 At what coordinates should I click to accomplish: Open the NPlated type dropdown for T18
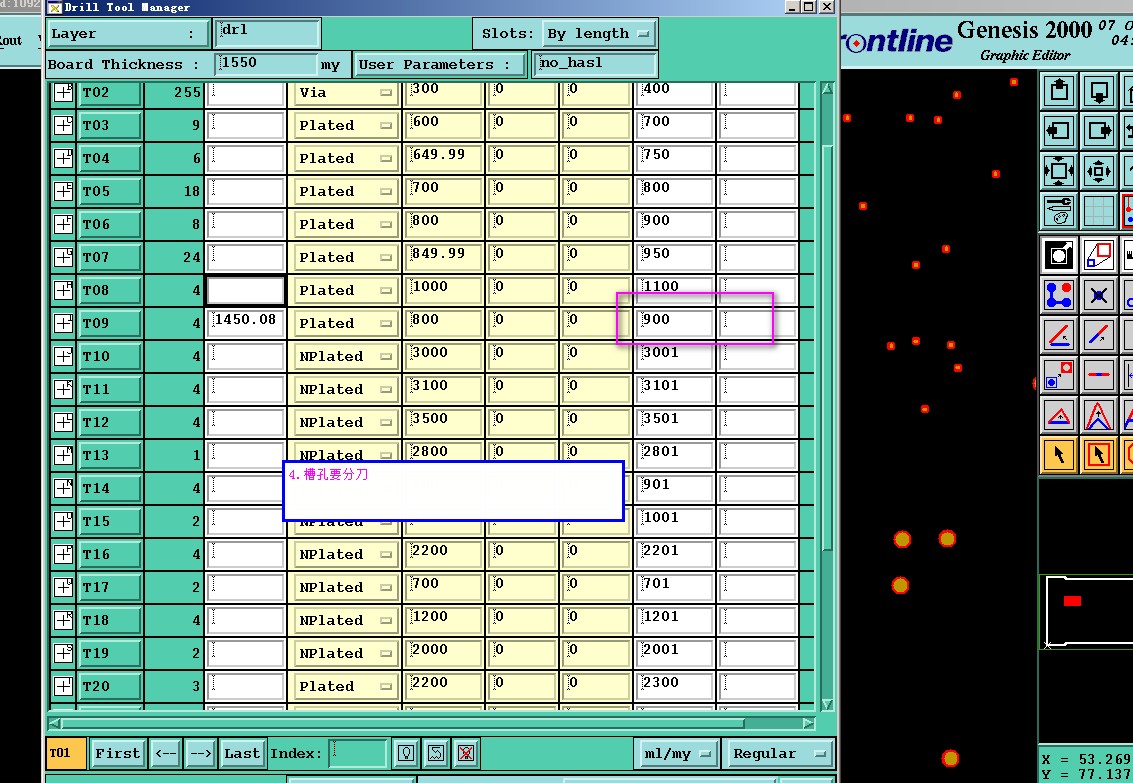tap(345, 620)
